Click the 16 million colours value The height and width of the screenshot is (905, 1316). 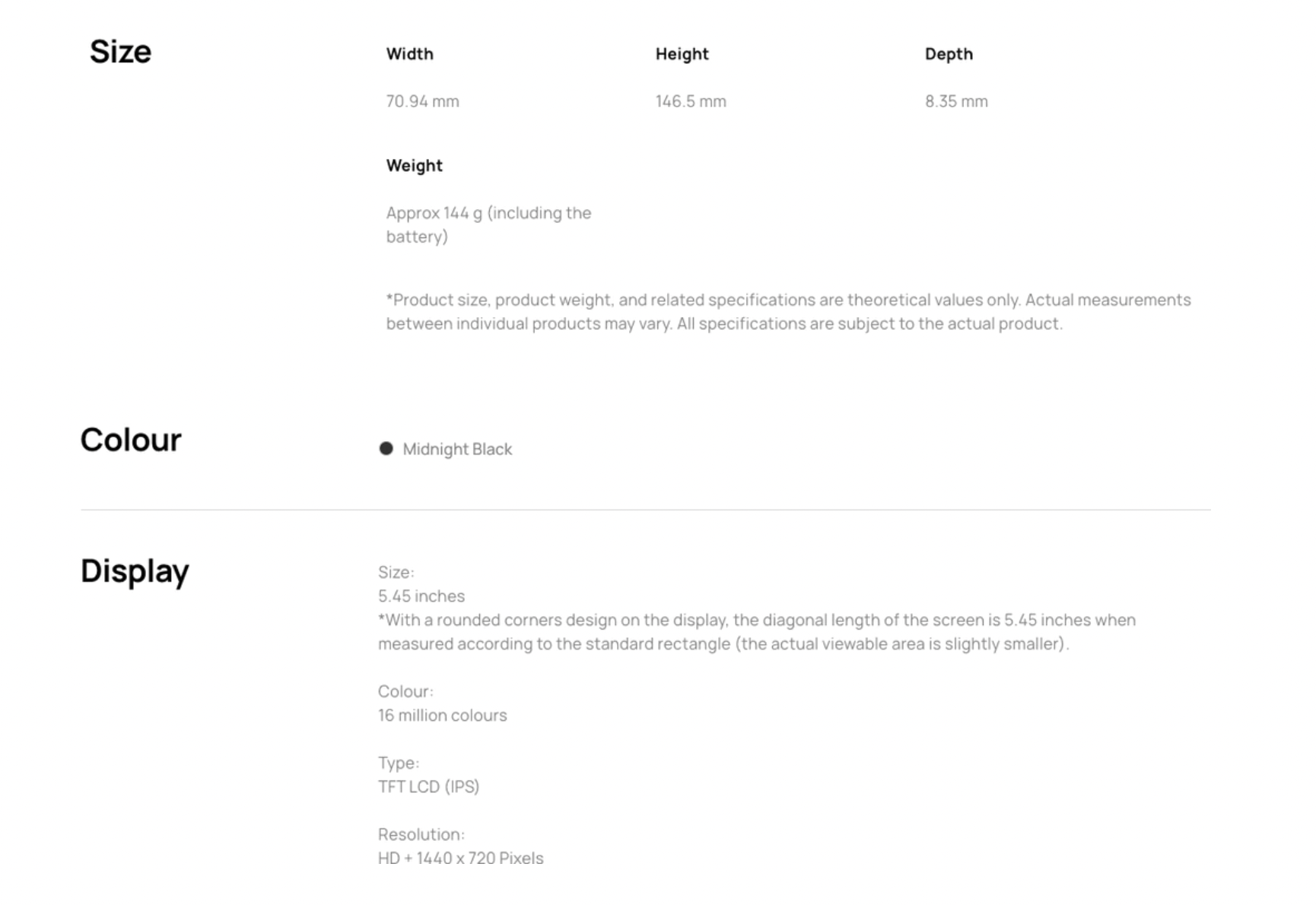pyautogui.click(x=442, y=716)
